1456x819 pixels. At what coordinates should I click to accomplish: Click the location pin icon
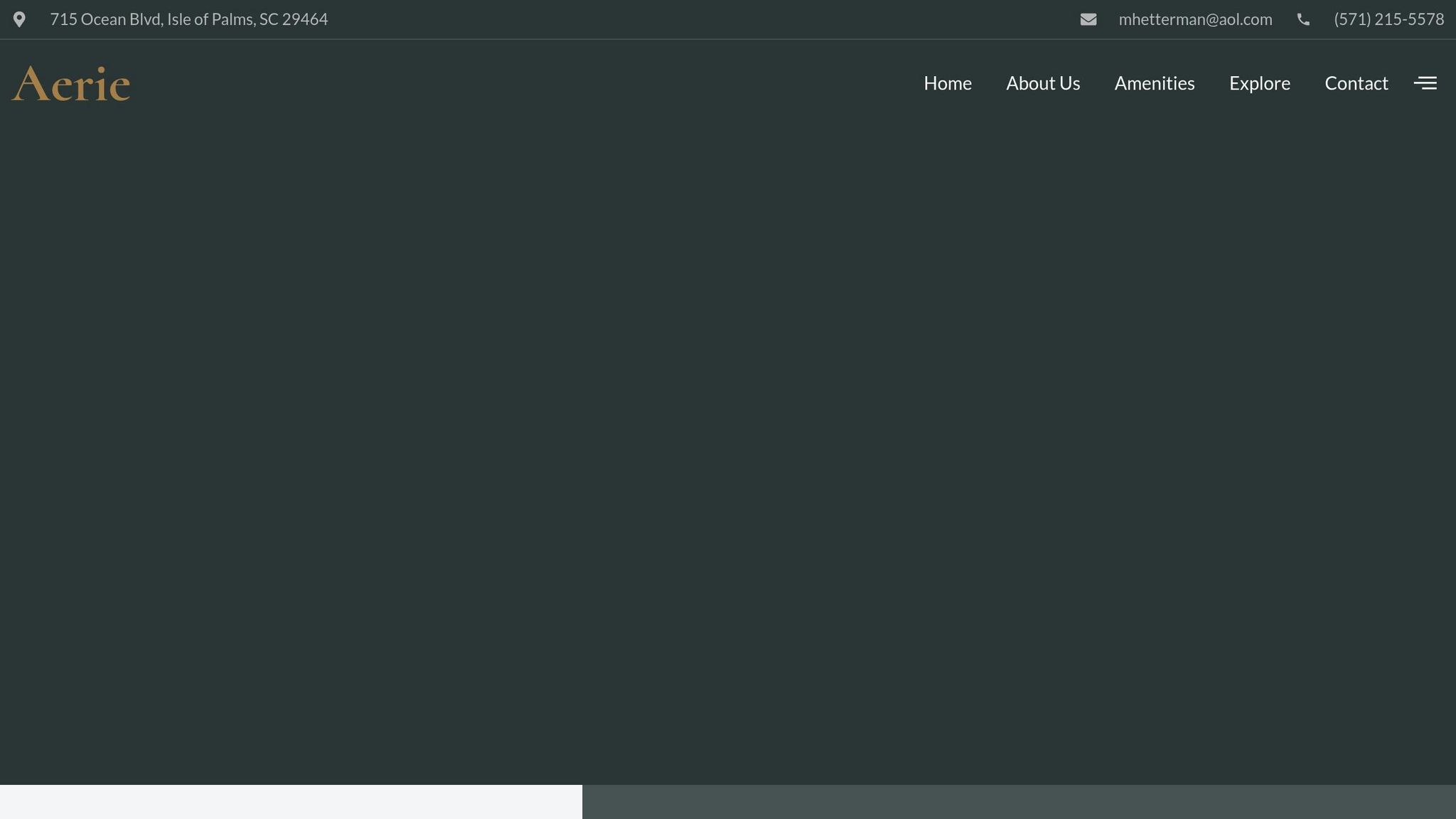(x=19, y=19)
